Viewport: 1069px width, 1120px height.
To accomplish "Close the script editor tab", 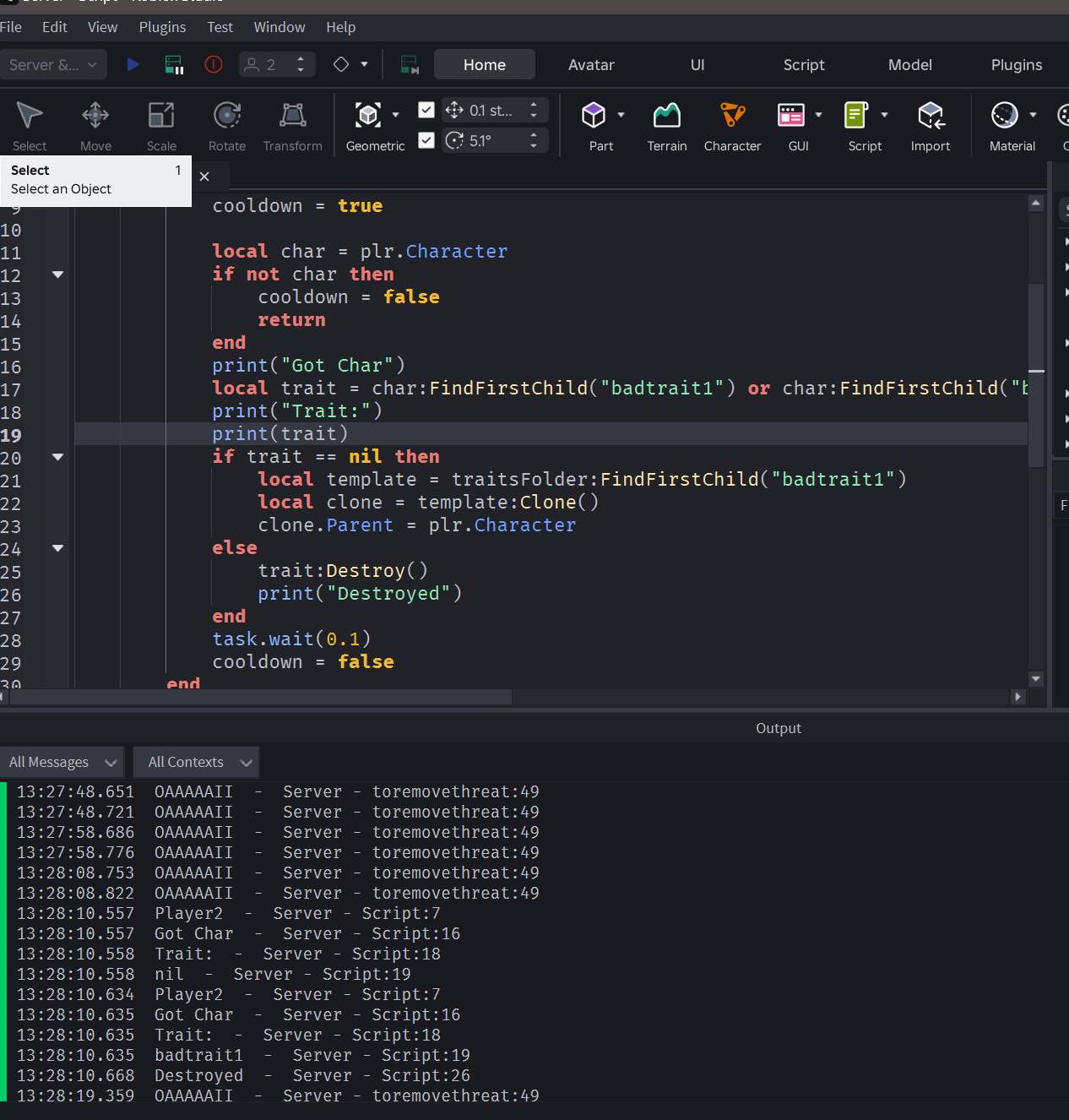I will pos(204,177).
